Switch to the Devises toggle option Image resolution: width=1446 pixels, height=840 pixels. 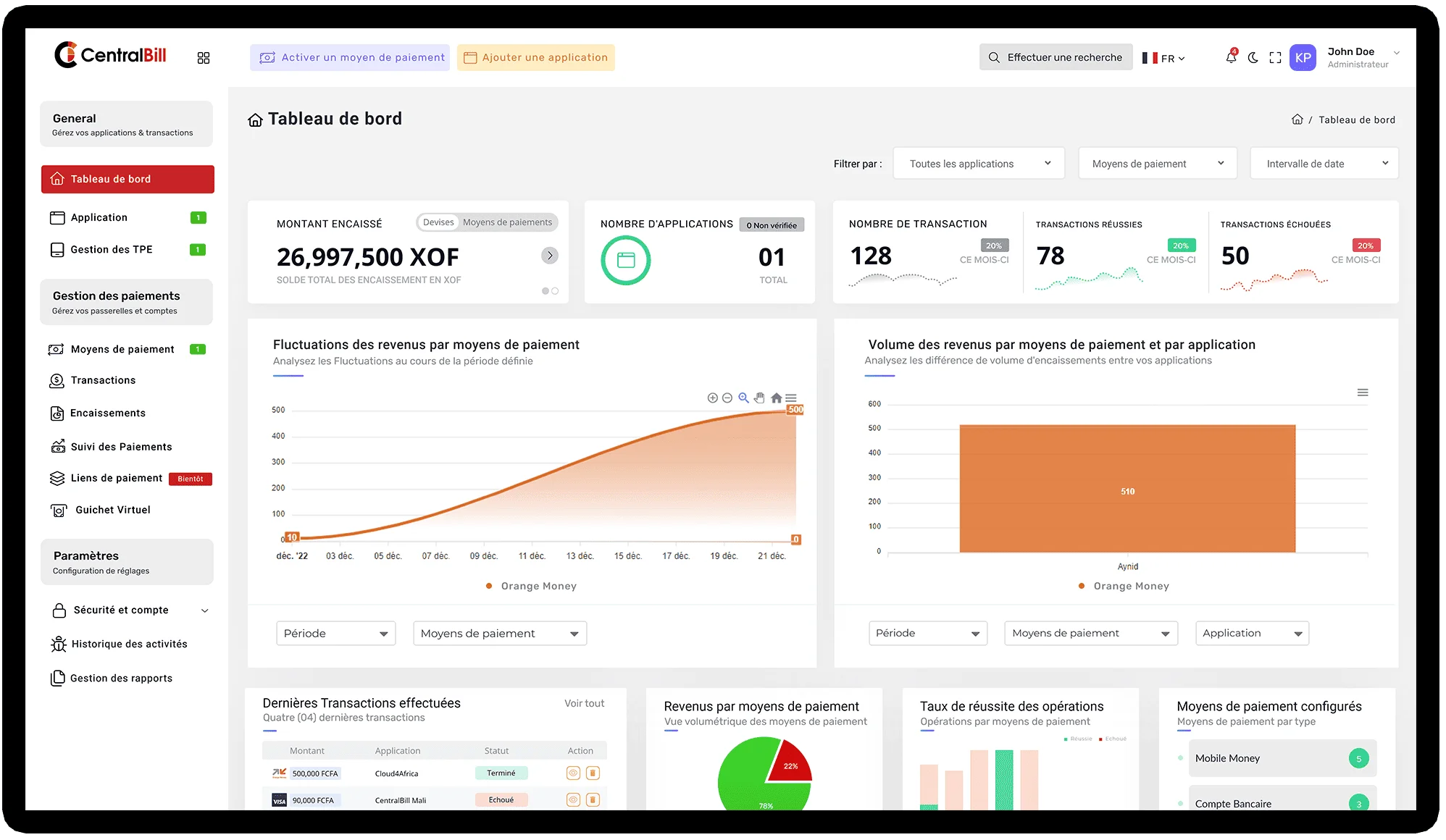tap(438, 222)
